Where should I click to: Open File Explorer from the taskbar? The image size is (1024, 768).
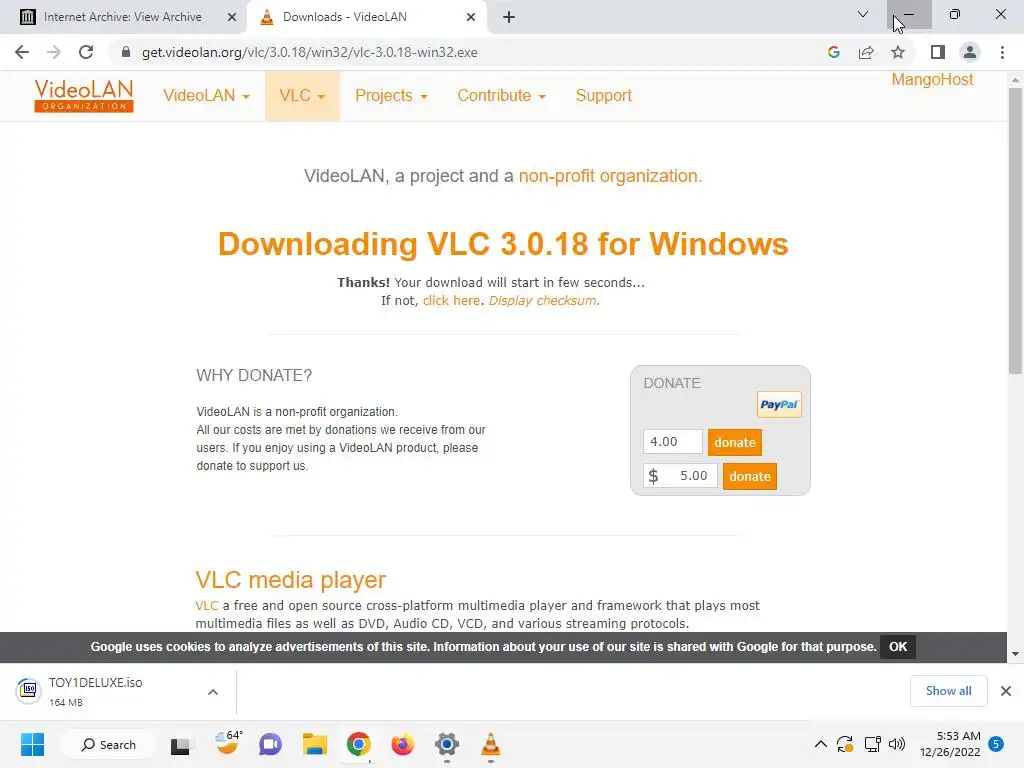coord(314,744)
